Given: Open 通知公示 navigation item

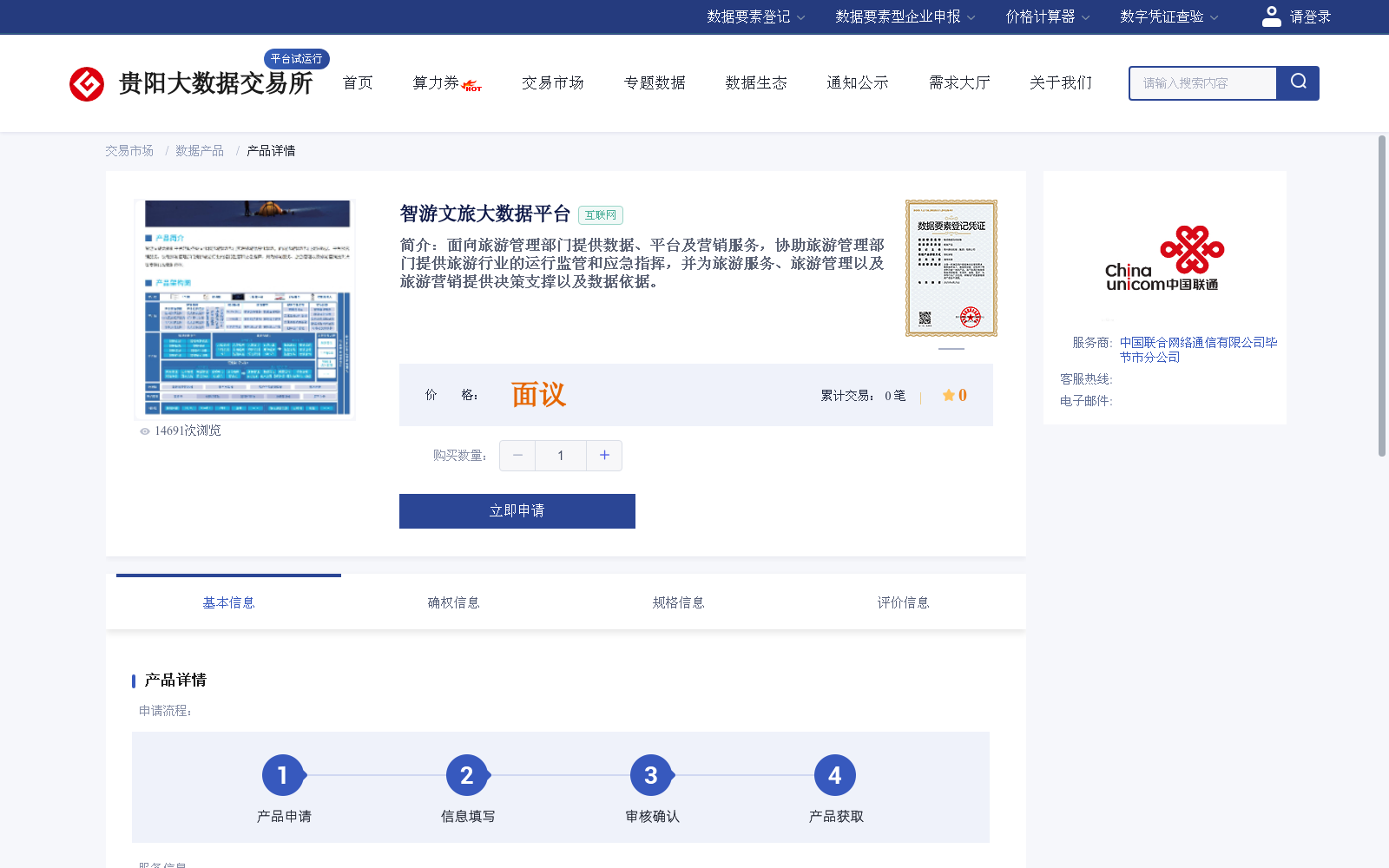Looking at the screenshot, I should tap(858, 82).
